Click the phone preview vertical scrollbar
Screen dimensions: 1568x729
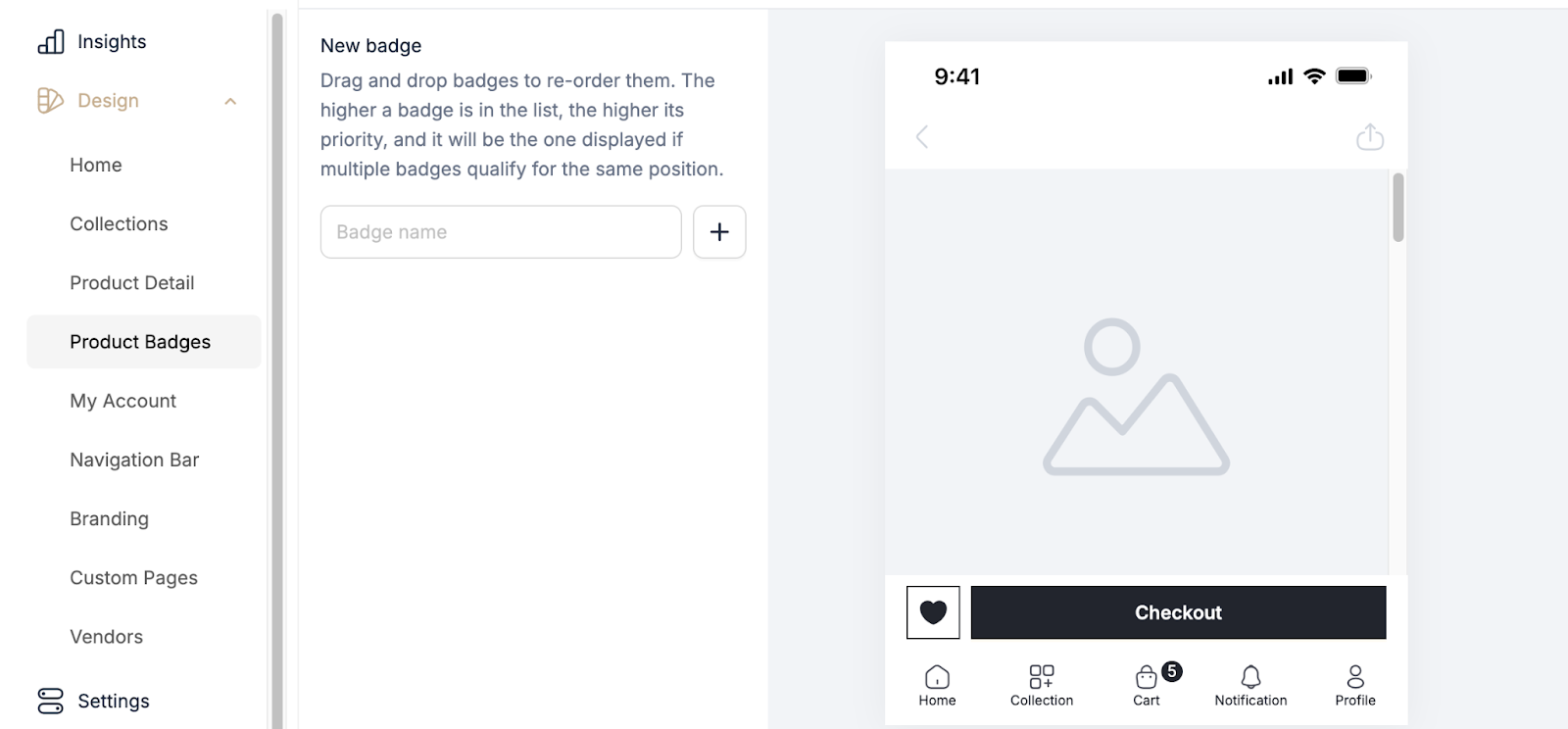click(x=1398, y=208)
